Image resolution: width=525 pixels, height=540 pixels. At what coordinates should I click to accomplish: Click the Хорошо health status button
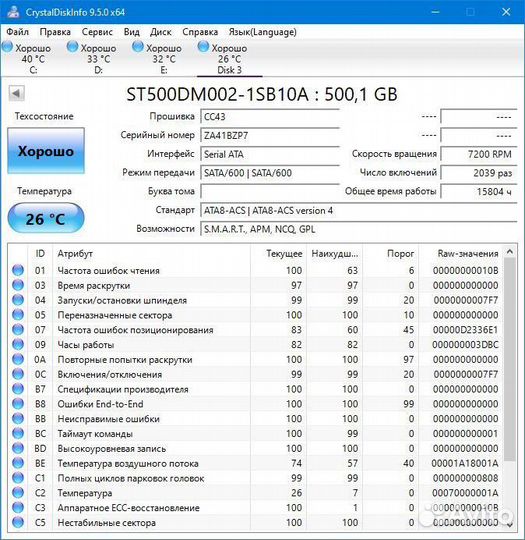click(x=46, y=151)
